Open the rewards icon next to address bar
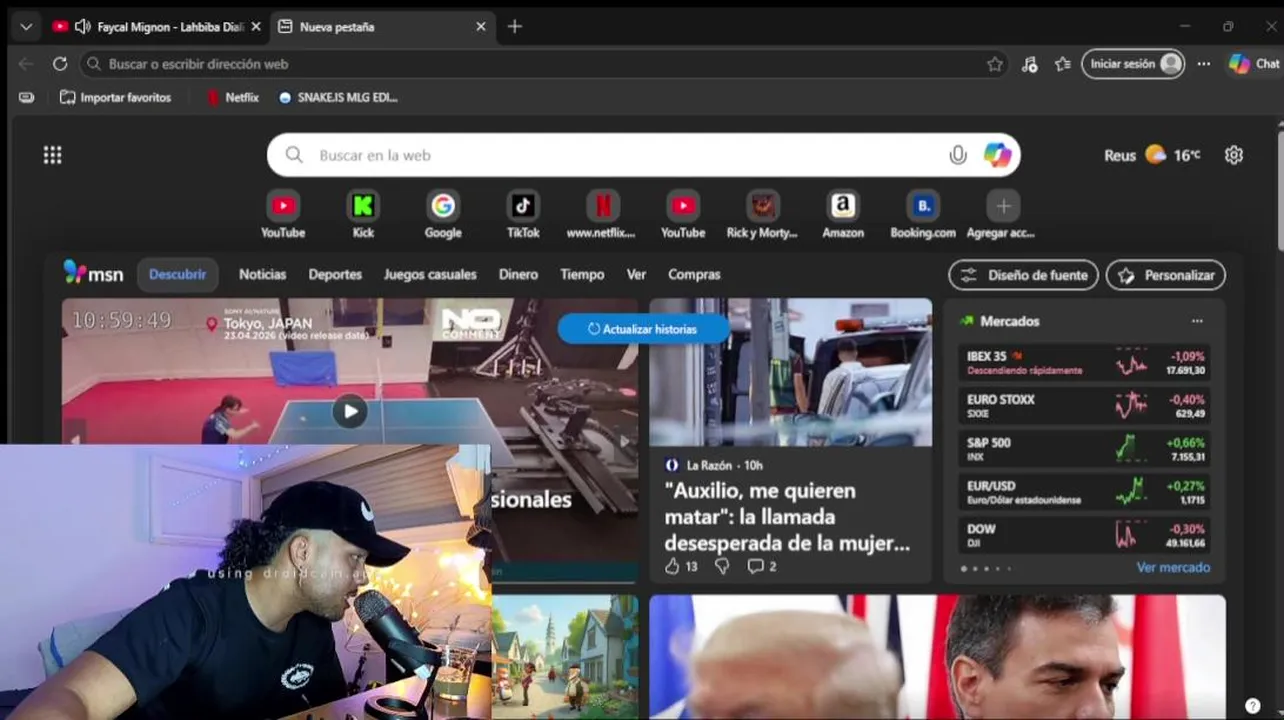 point(1030,64)
